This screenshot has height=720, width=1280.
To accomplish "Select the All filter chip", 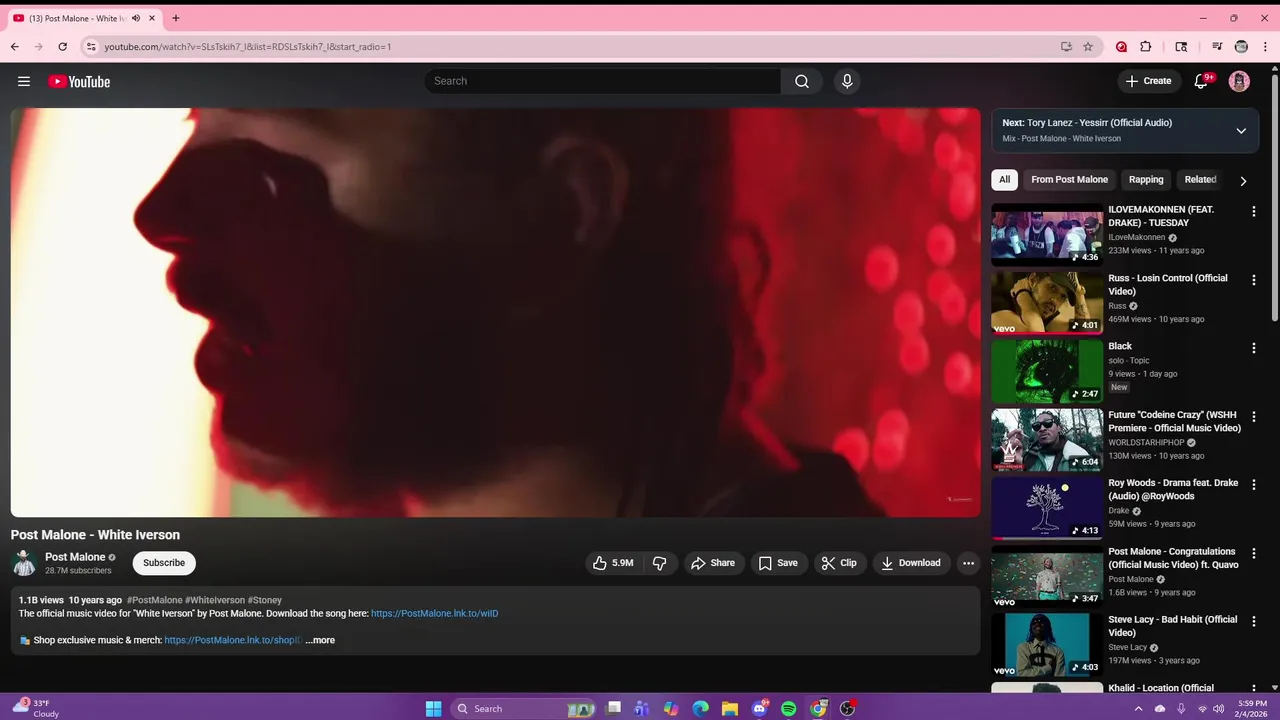I will pos(1004,179).
